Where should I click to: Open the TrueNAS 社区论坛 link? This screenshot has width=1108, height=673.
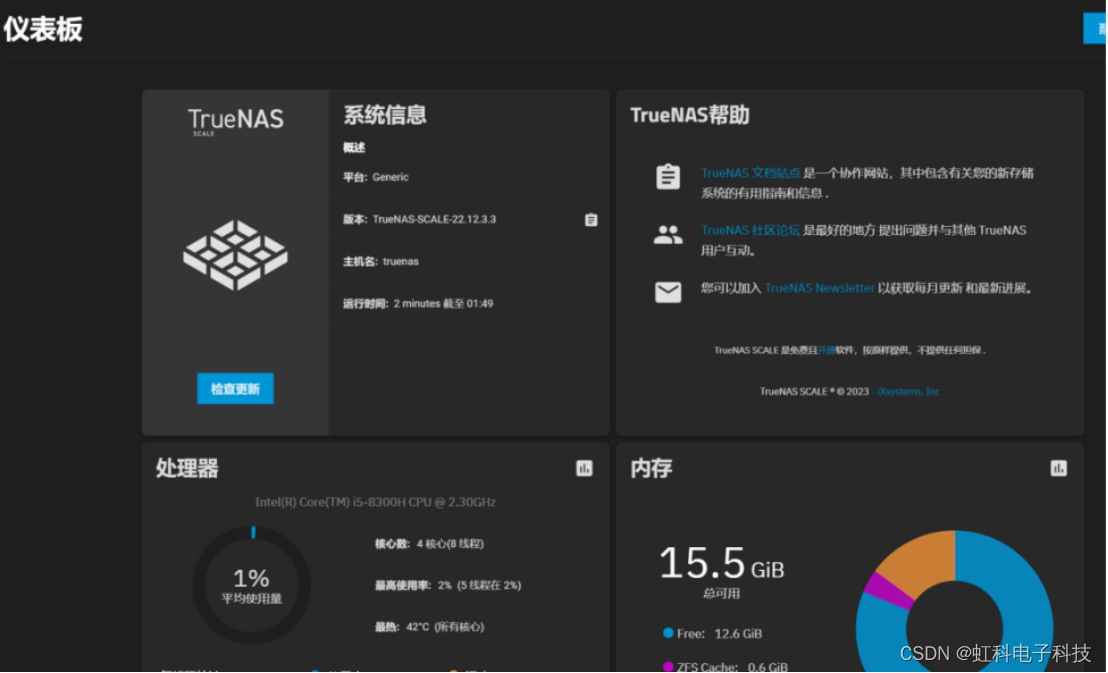pyautogui.click(x=750, y=230)
